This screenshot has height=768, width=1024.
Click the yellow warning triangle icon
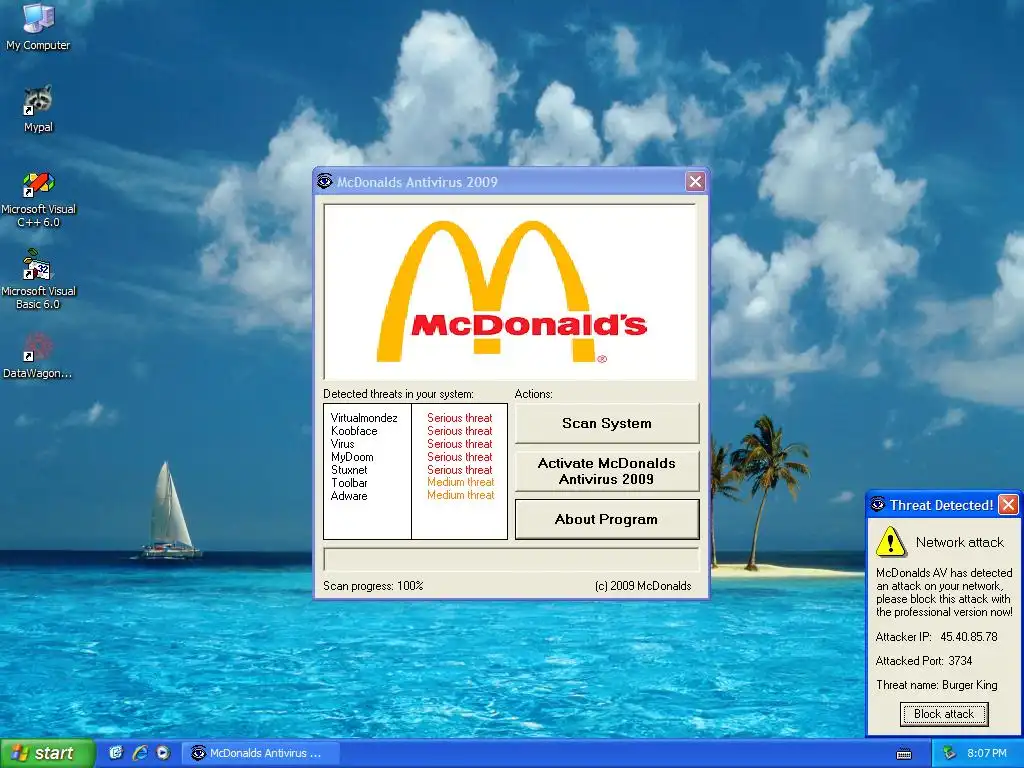pos(890,542)
